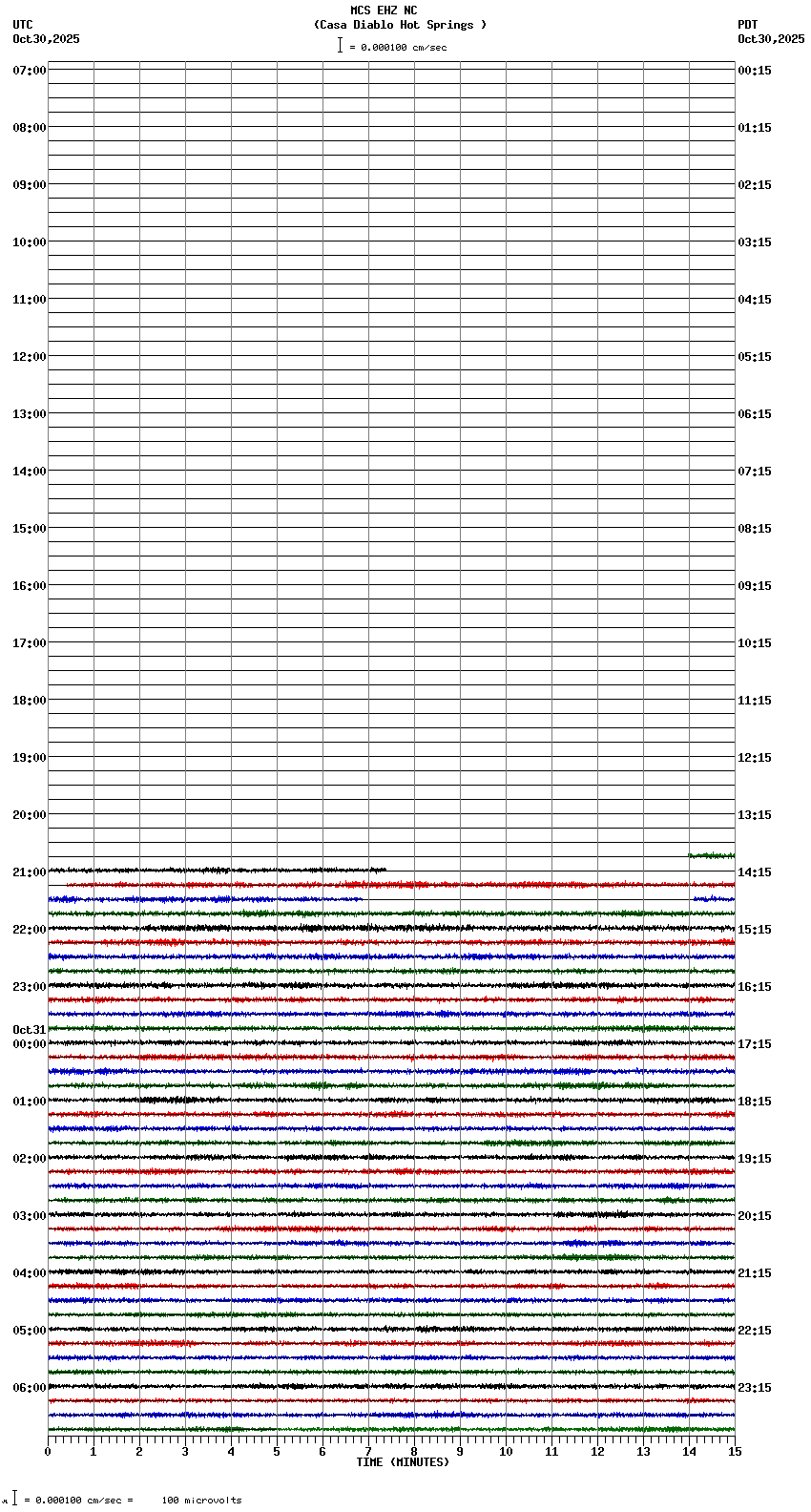Click the 01:00 UTC time label

[x=30, y=1102]
